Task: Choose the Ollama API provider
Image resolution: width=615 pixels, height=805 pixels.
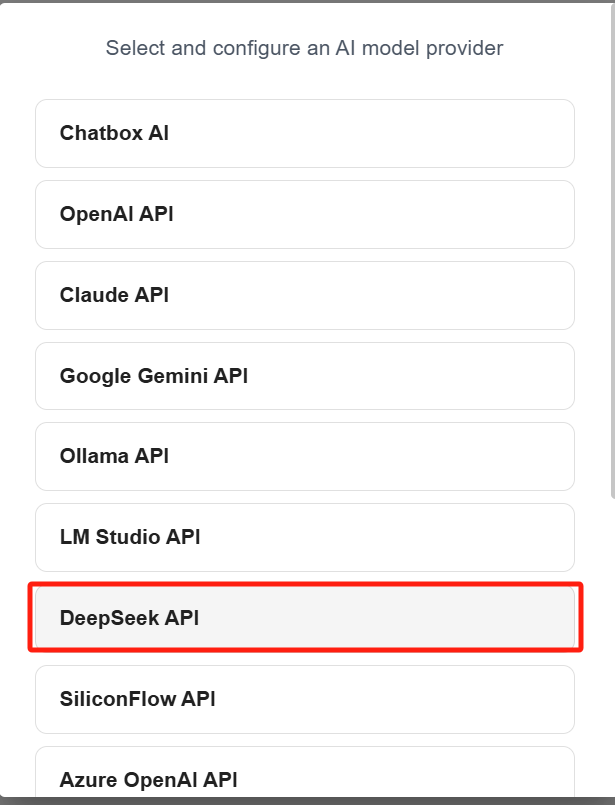Action: pos(304,456)
